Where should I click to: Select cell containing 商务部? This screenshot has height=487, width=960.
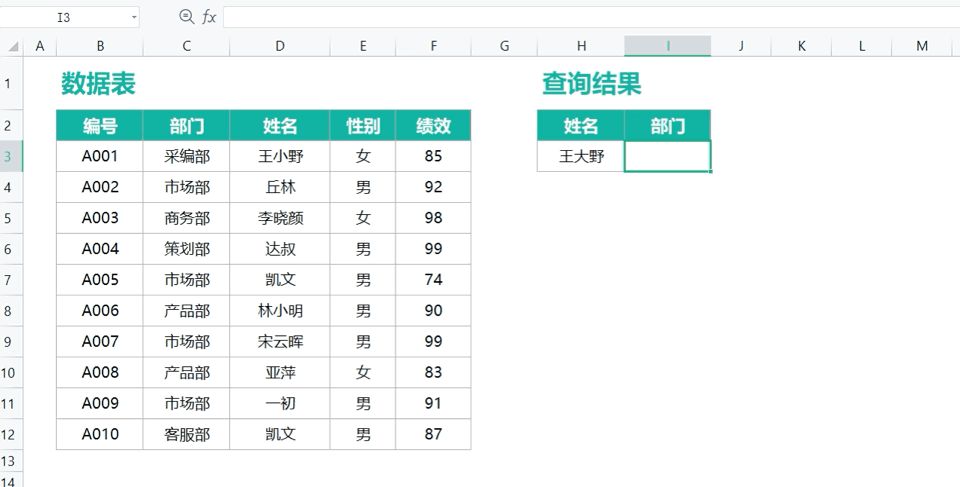coord(187,218)
